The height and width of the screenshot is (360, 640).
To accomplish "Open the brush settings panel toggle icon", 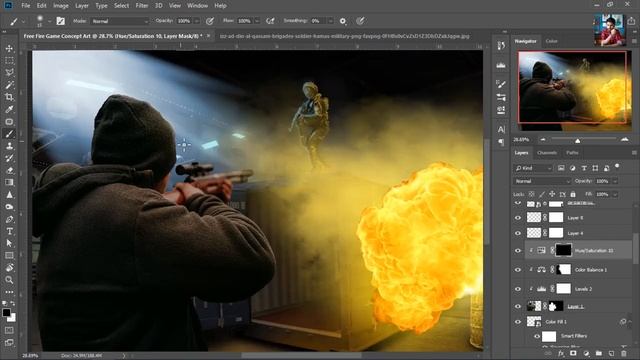I will tap(60, 21).
